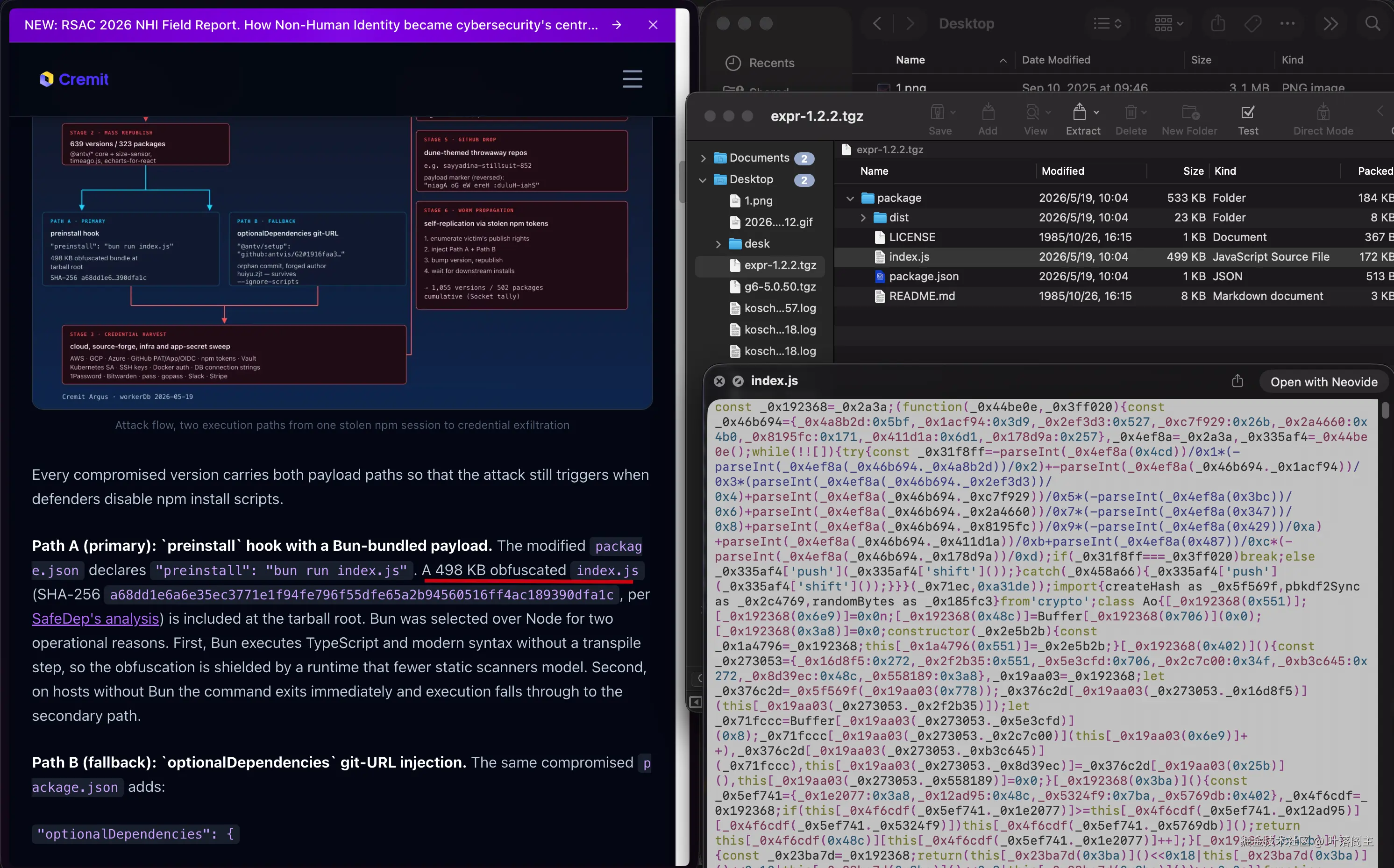Open the Documents folder icon in sidebar
Image resolution: width=1394 pixels, height=868 pixels.
[720, 158]
